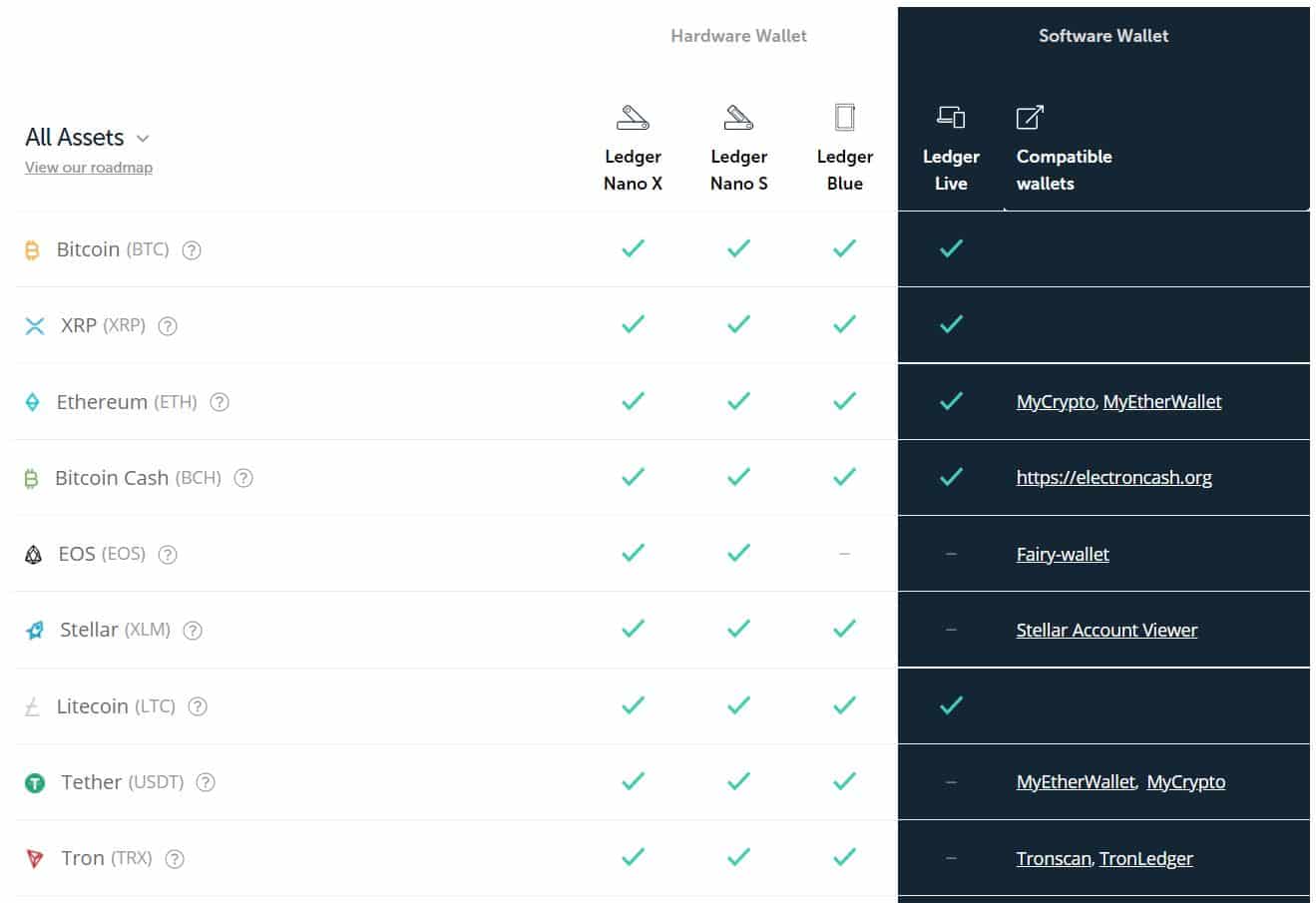Click the Ledger Live column label
The height and width of the screenshot is (903, 1316).
point(951,170)
